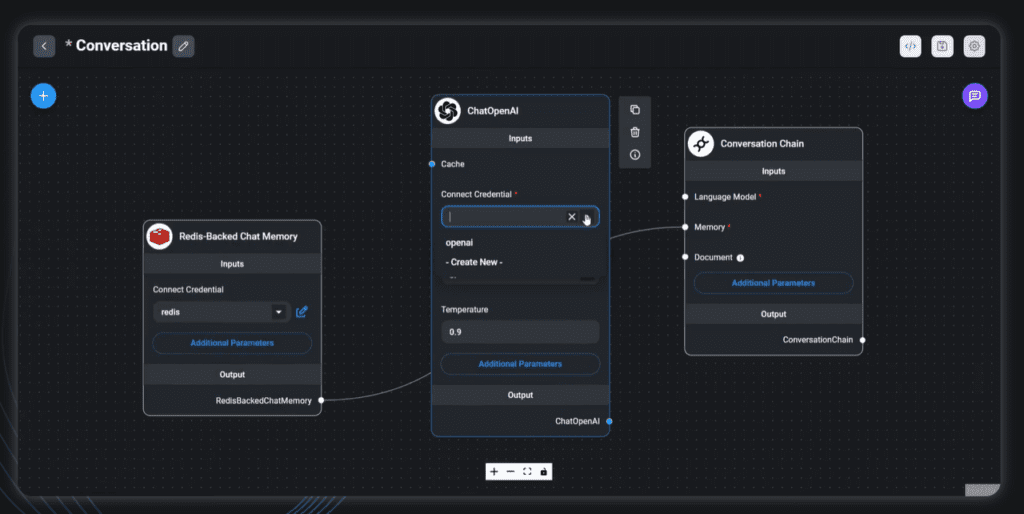
Task: Duplicate the ChatOpenAI node
Action: pos(635,110)
